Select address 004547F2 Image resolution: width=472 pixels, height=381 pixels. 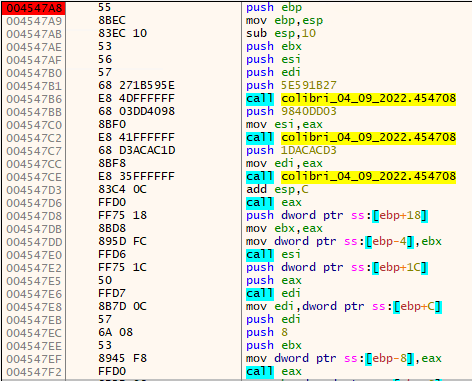click(x=34, y=372)
